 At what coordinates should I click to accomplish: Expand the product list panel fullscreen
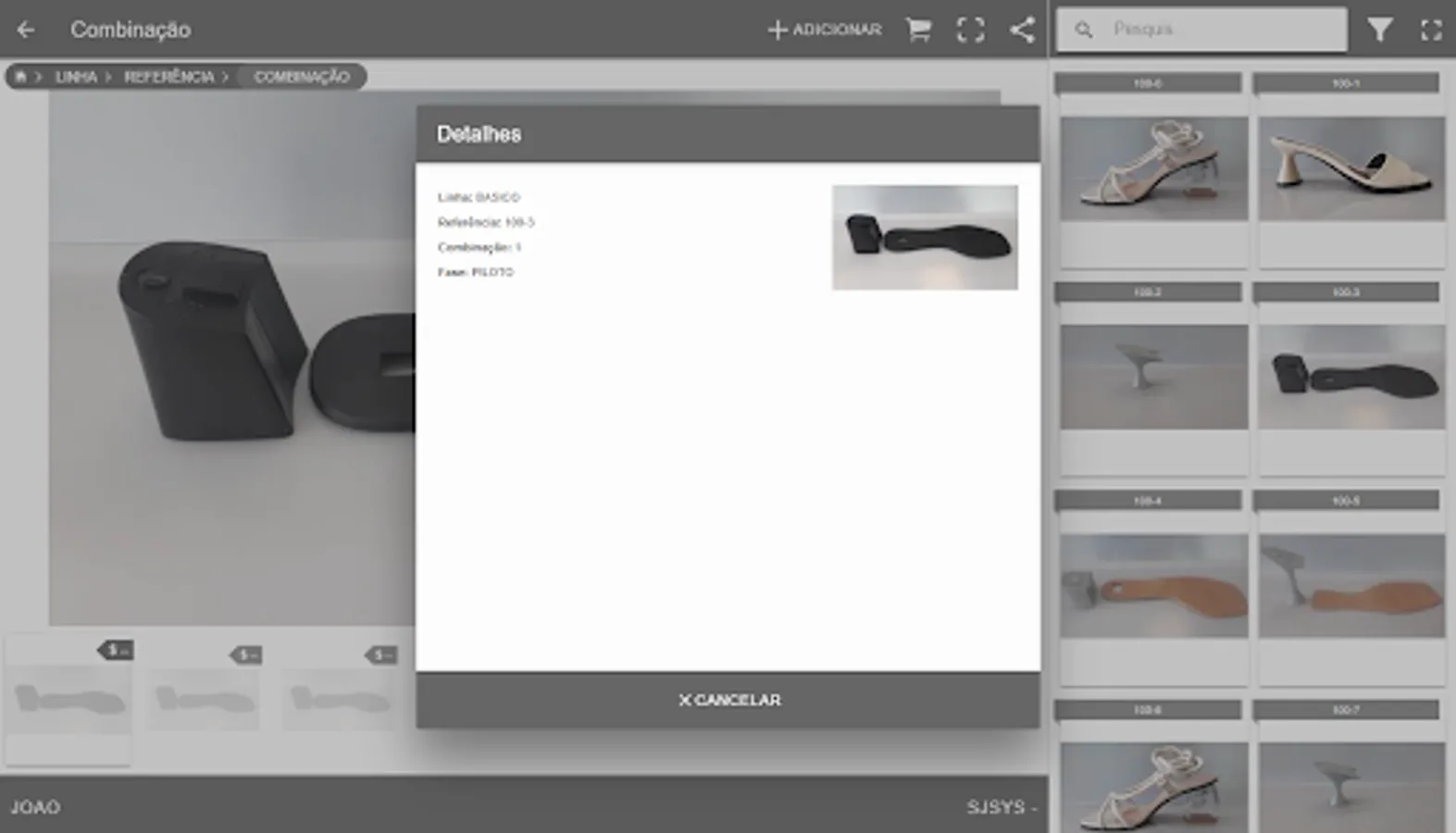1431,30
